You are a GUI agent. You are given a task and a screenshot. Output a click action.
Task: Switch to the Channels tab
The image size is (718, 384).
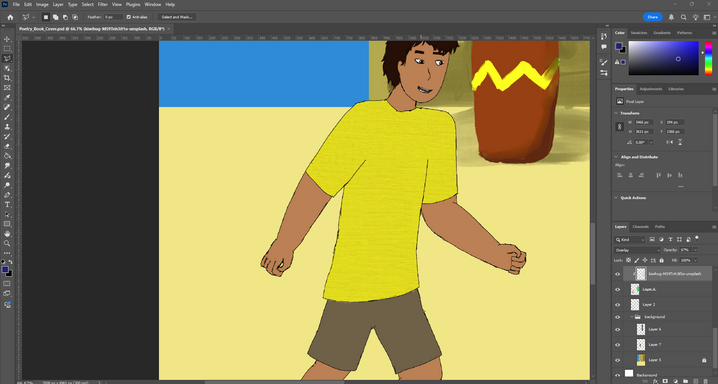[640, 227]
